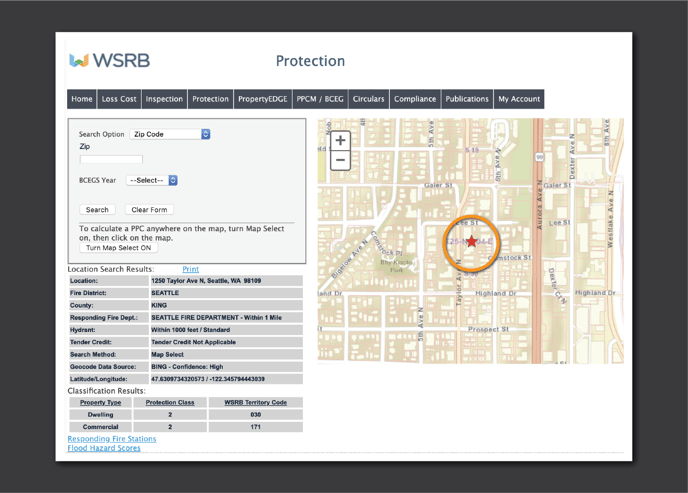Image resolution: width=688 pixels, height=493 pixels.
Task: Turn Map Select ON
Action: (118, 248)
